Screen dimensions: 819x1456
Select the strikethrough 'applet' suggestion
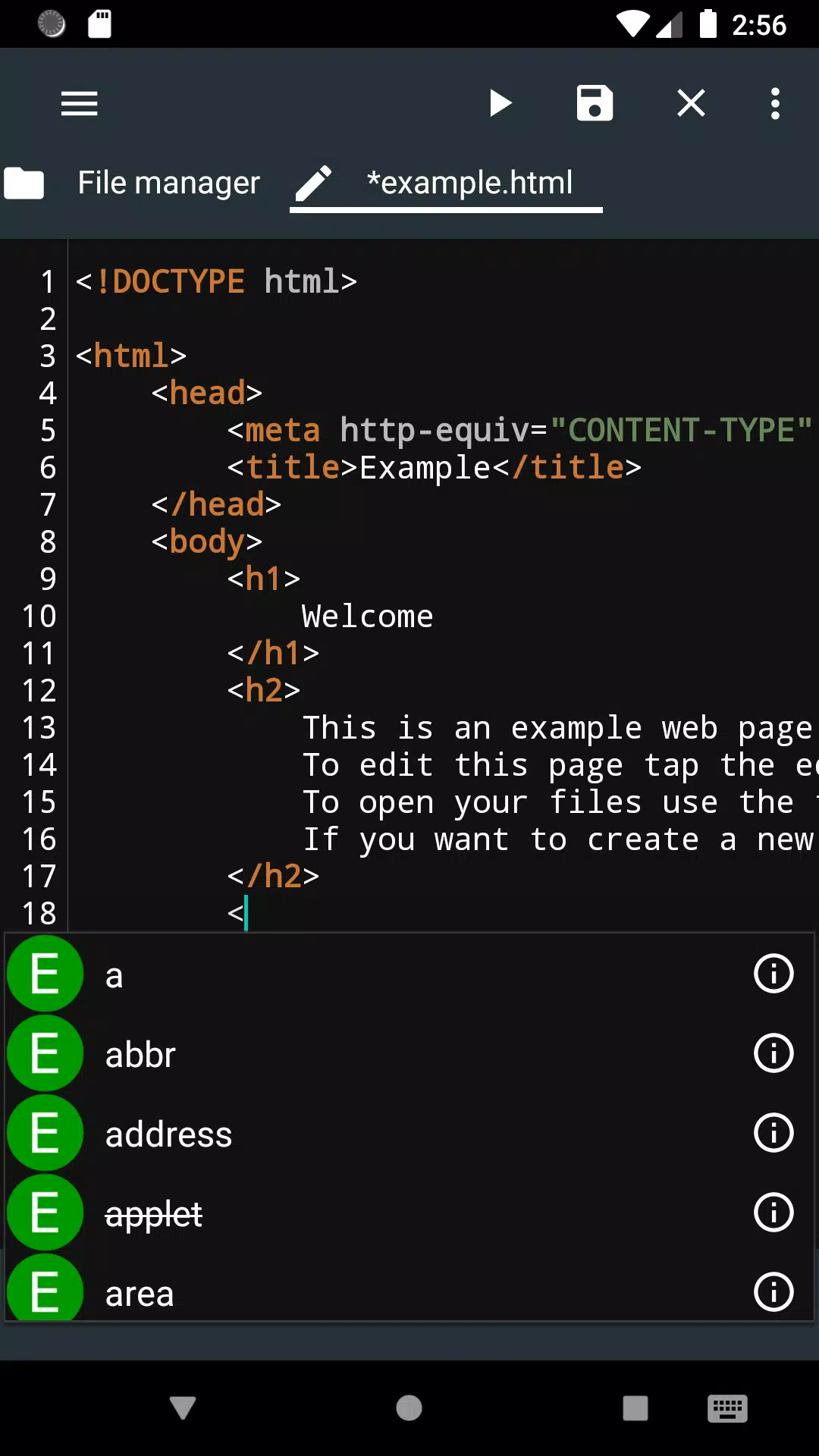(409, 1213)
